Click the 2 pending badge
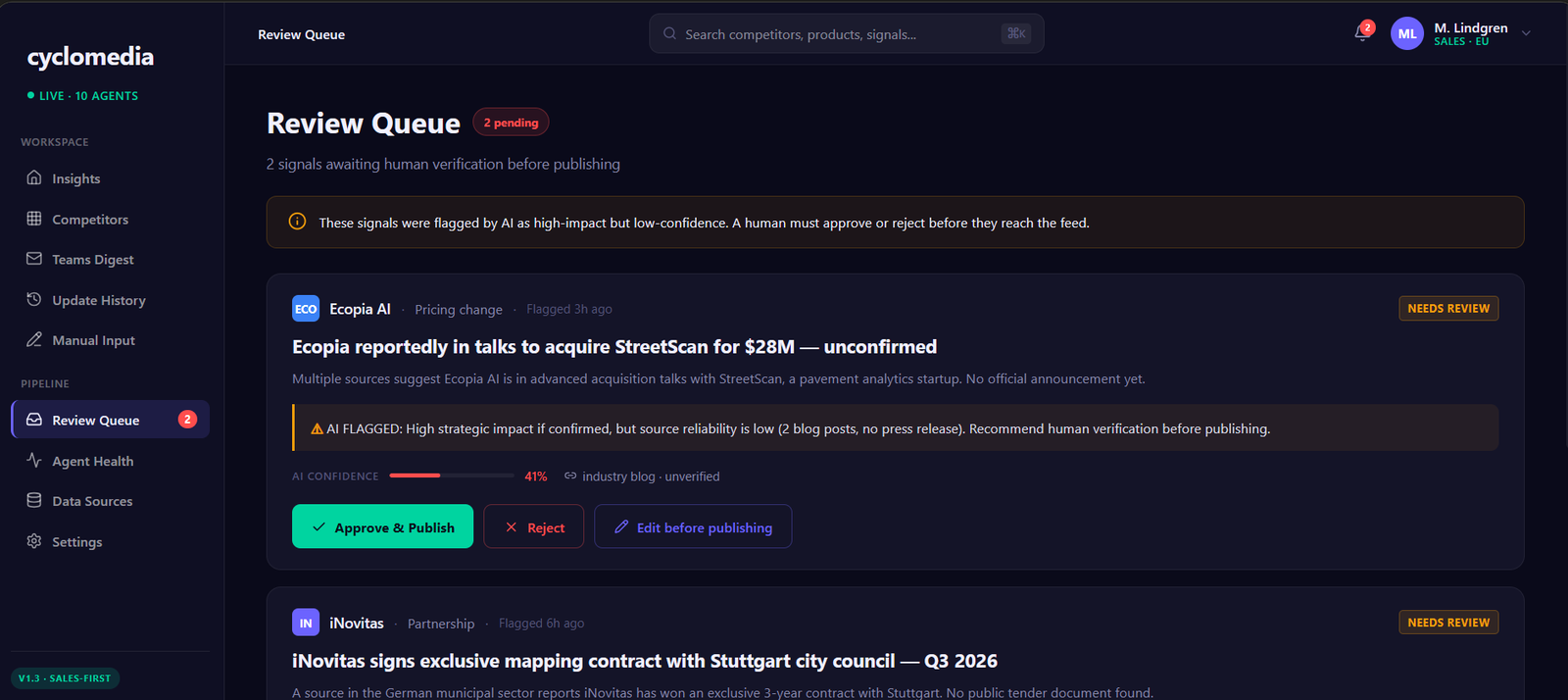The image size is (1568, 700). (x=511, y=123)
